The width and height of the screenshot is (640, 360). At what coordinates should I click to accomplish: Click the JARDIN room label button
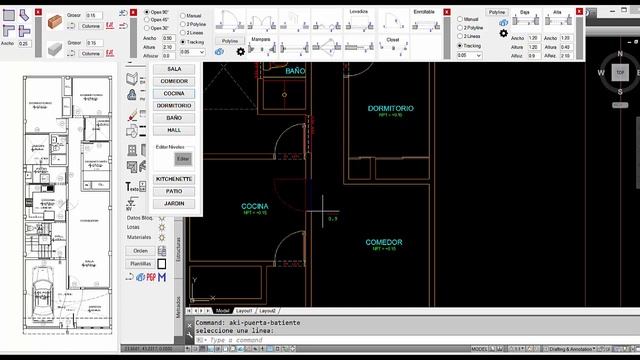coord(174,204)
